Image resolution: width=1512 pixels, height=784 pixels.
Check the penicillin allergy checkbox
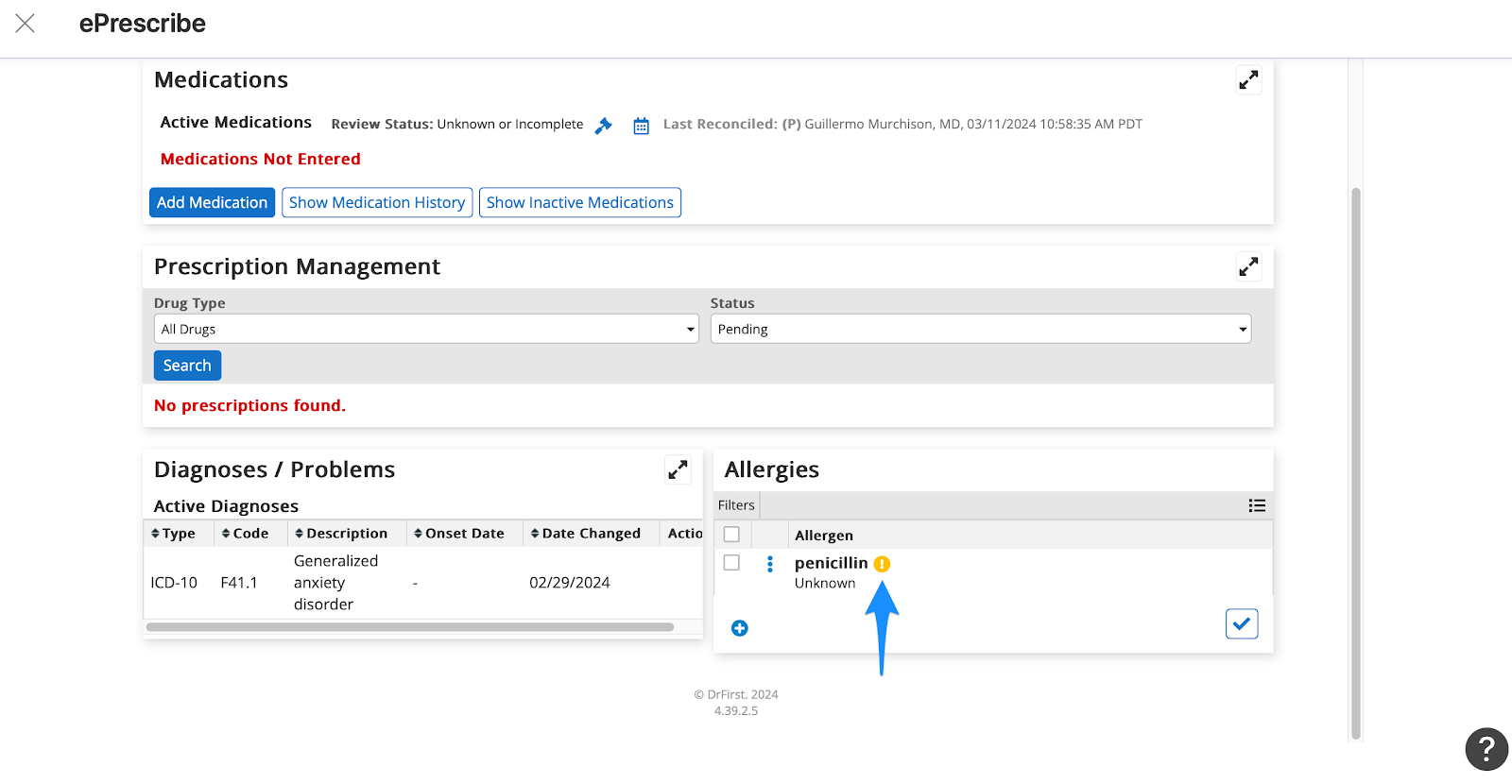pyautogui.click(x=731, y=563)
